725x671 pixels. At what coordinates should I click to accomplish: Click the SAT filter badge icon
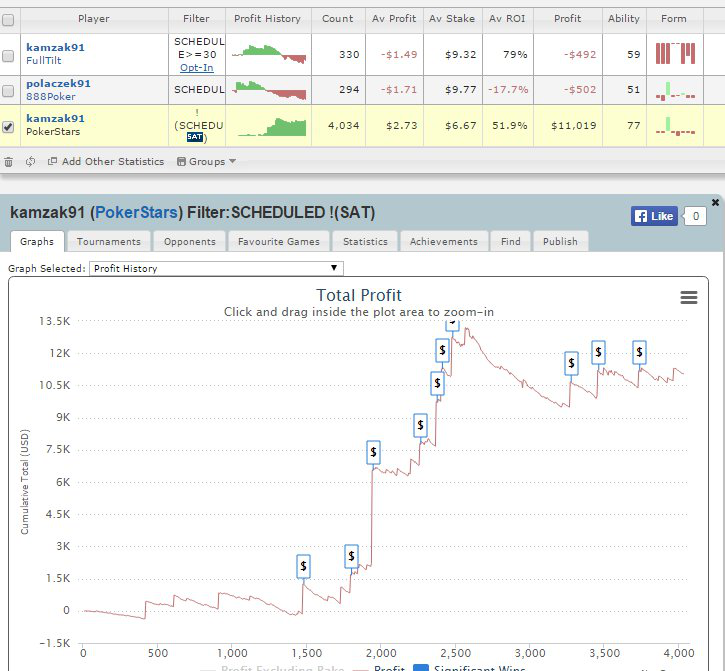[195, 137]
